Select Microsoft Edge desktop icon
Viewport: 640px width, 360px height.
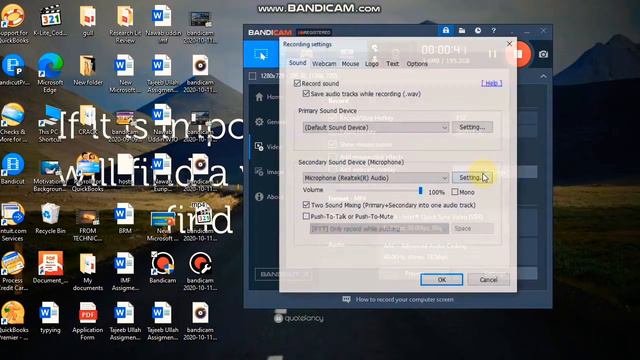[x=50, y=73]
